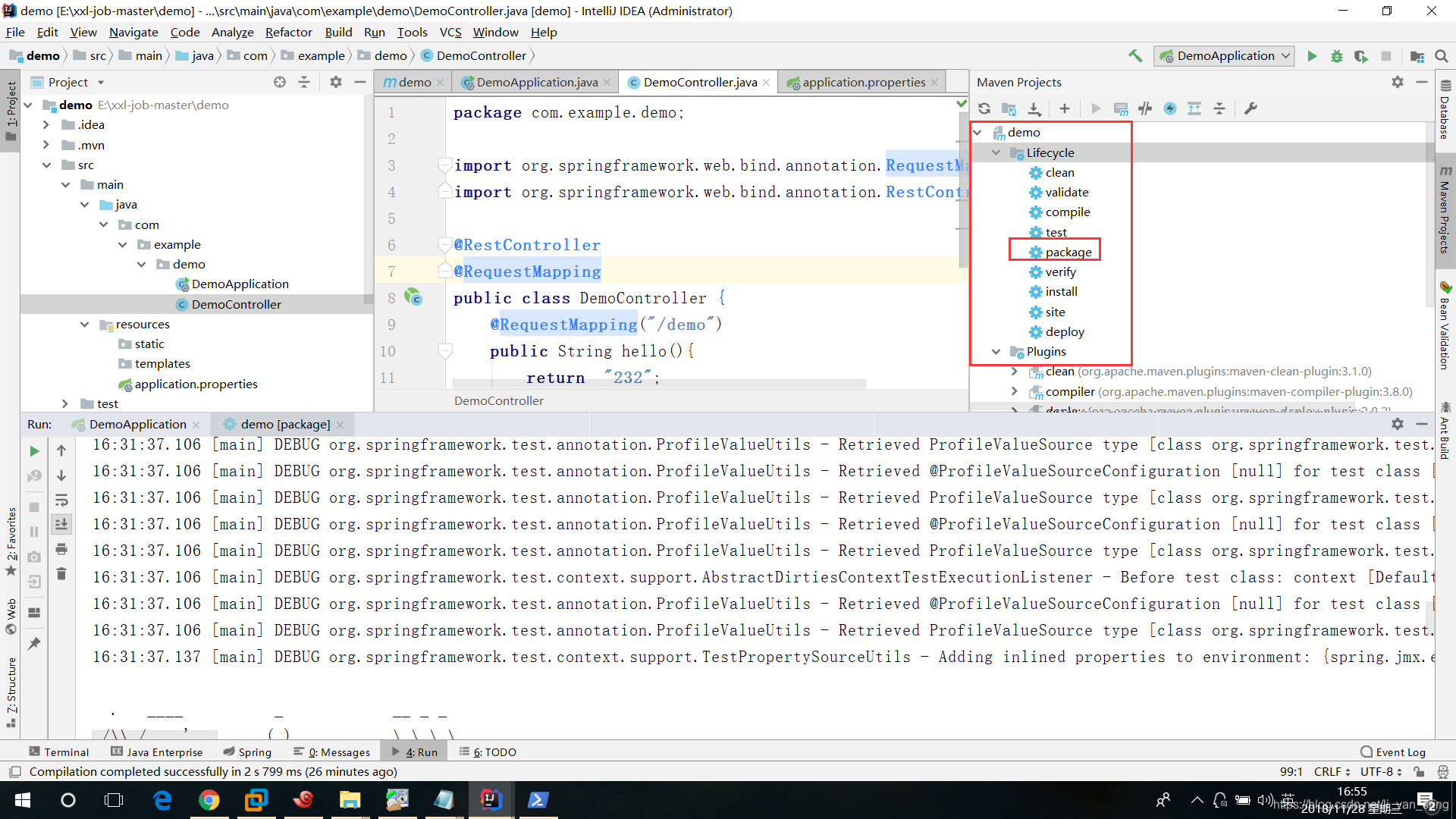
Task: Open Project panel gear settings
Action: tap(336, 82)
